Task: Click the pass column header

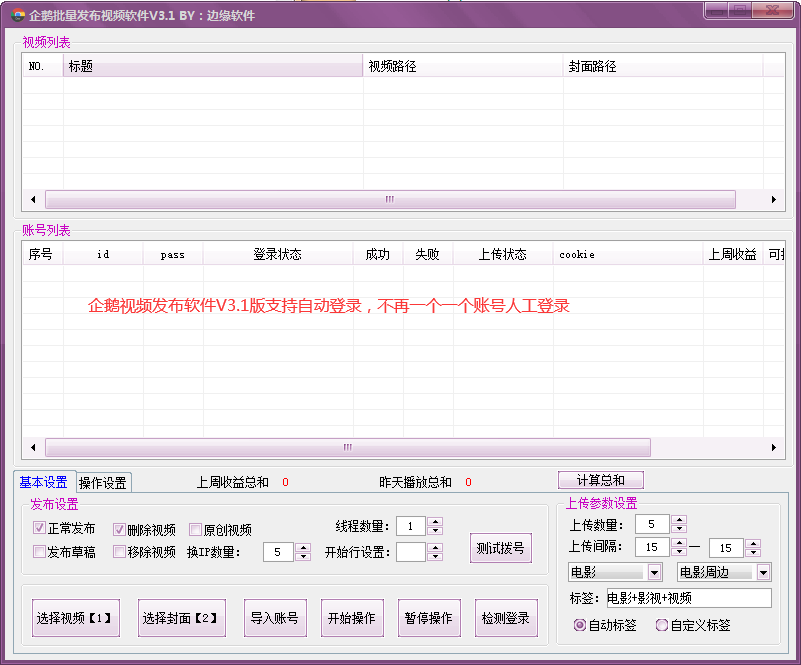Action: [x=173, y=254]
